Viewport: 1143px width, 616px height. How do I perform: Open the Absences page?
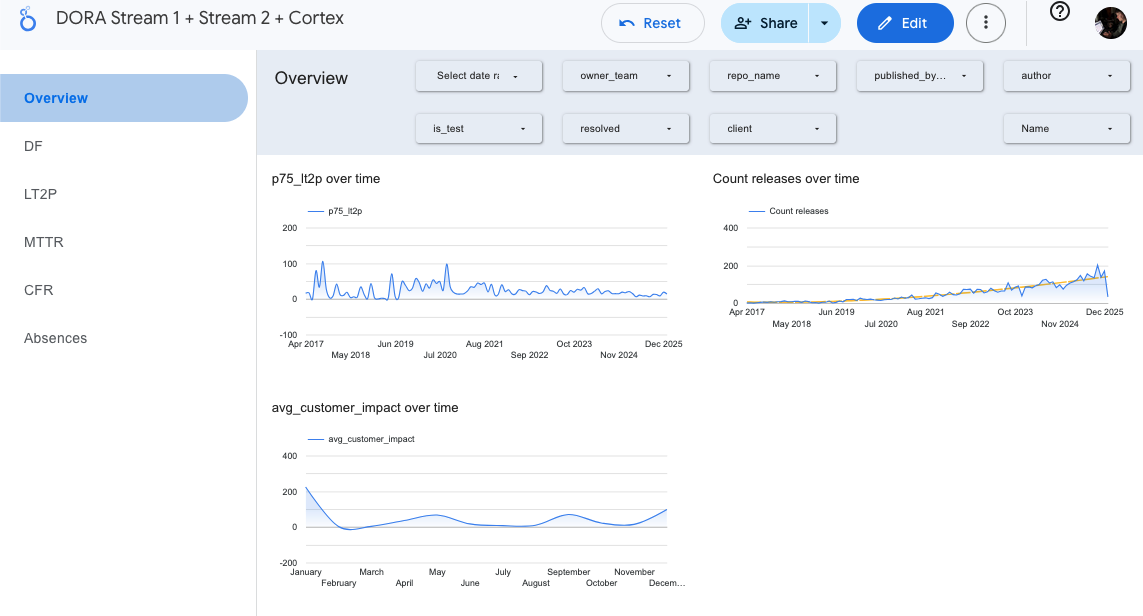(x=55, y=338)
